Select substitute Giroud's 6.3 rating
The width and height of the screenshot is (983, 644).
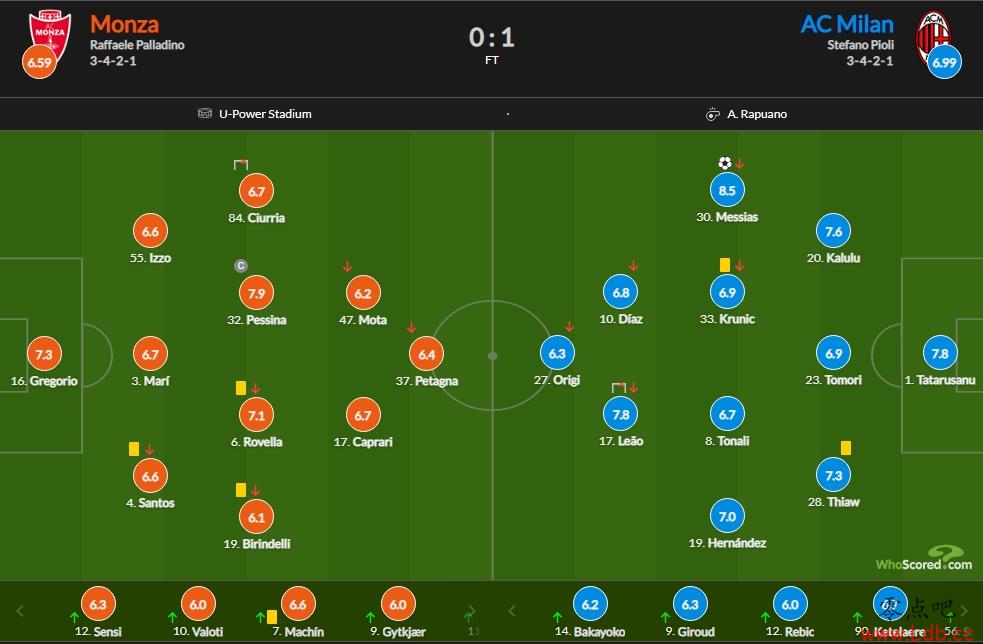[690, 604]
